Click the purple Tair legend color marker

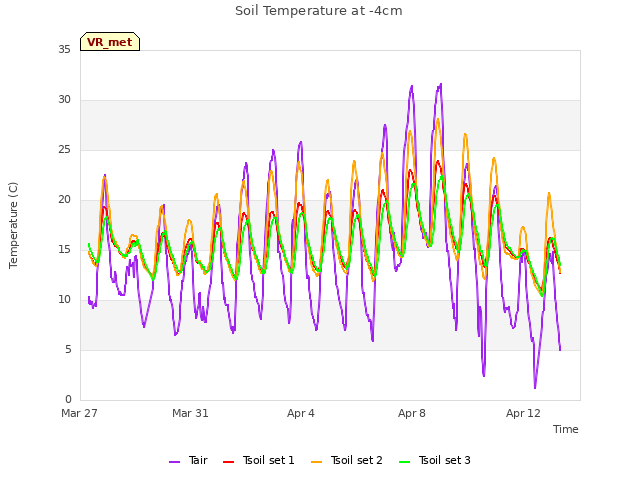tap(174, 462)
